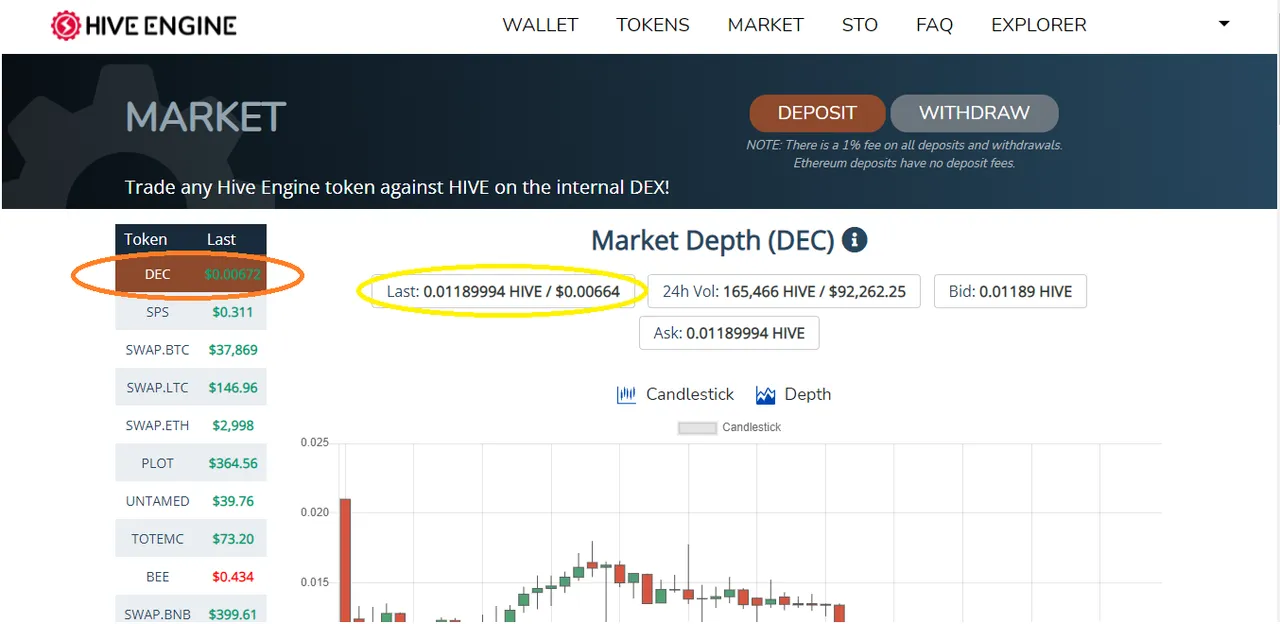Select the SWAP.ETH token row
The image size is (1280, 624).
pyautogui.click(x=191, y=425)
